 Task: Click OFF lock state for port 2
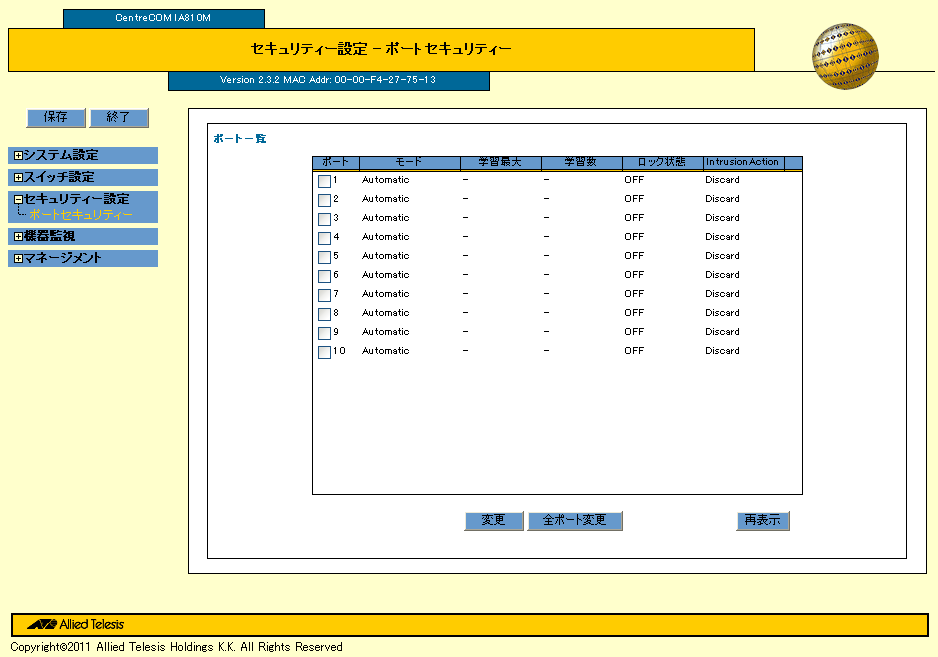pyautogui.click(x=634, y=199)
